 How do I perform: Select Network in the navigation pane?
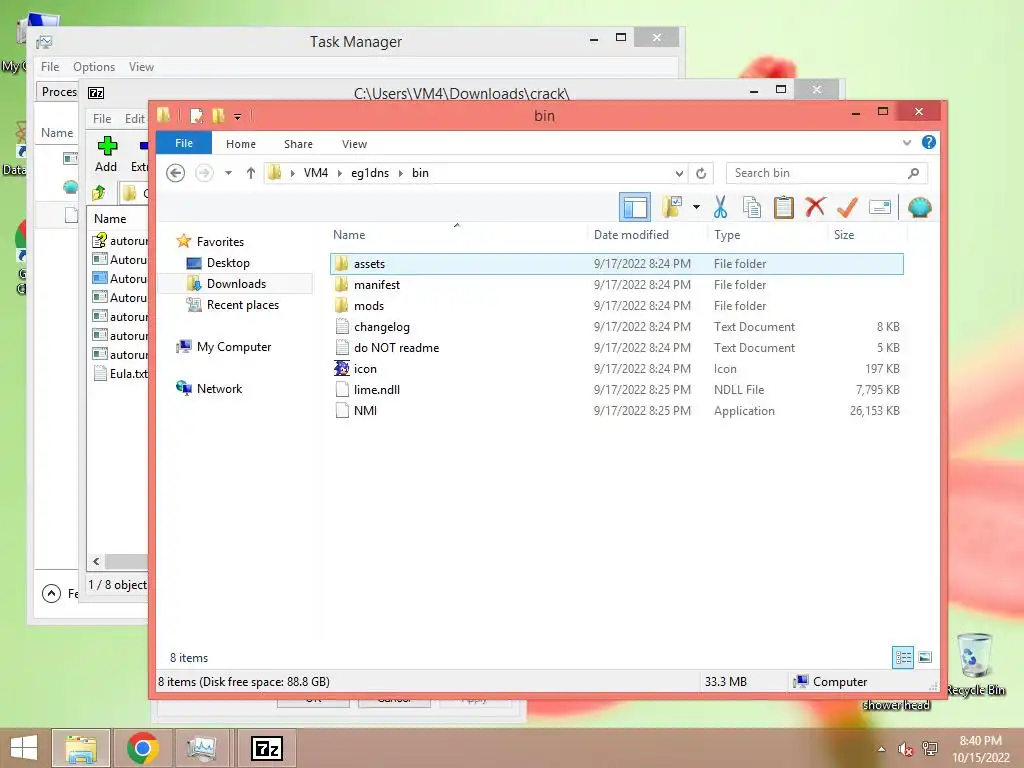tap(219, 389)
